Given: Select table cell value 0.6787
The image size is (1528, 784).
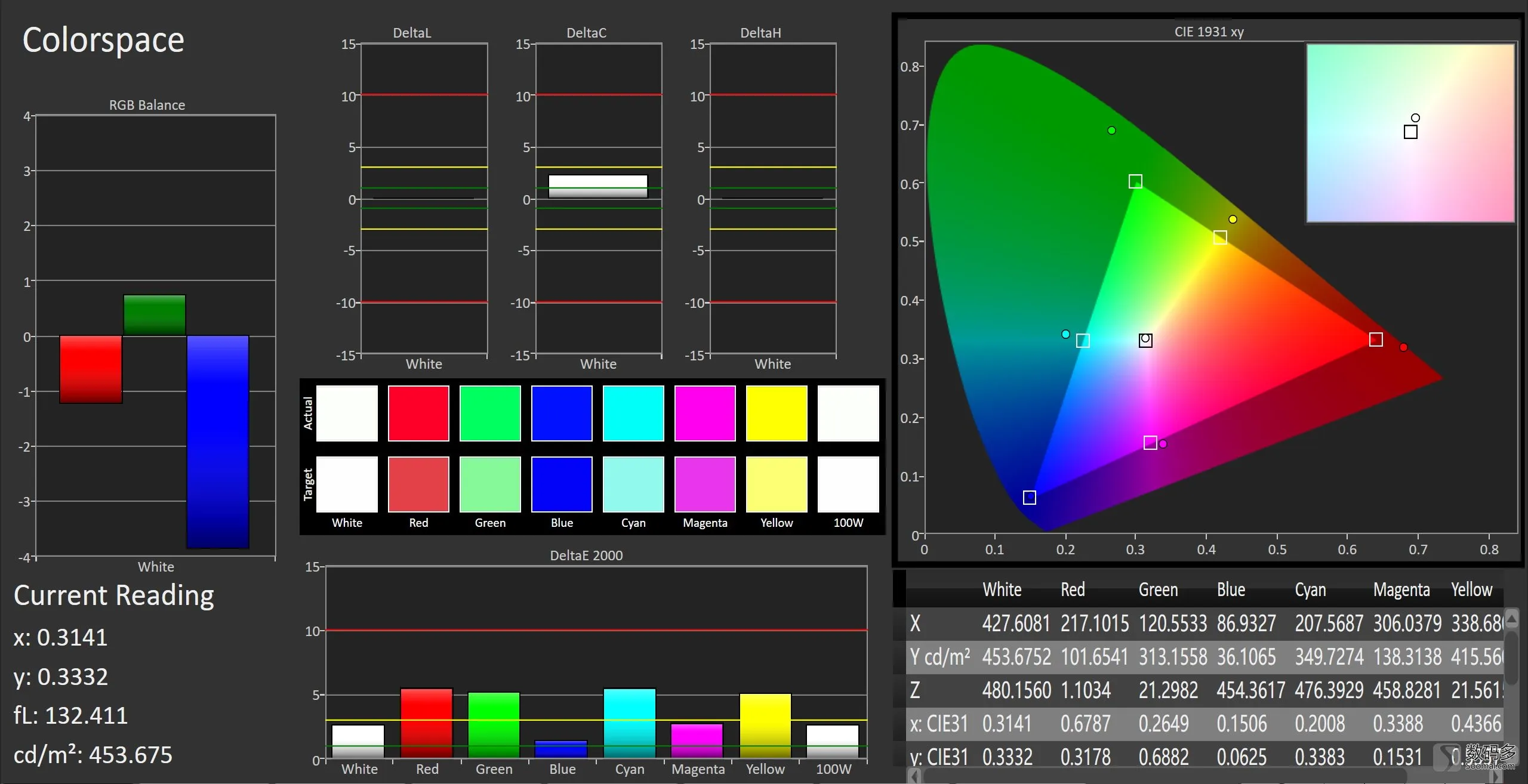Looking at the screenshot, I should point(1086,724).
